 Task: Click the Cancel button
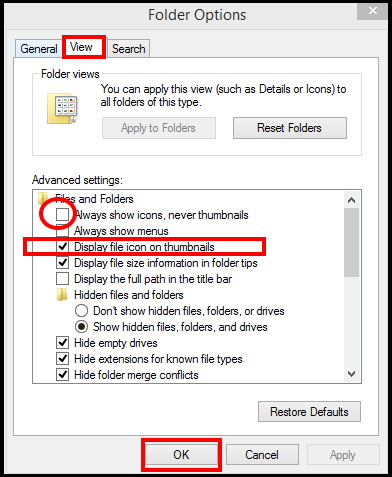[262, 455]
